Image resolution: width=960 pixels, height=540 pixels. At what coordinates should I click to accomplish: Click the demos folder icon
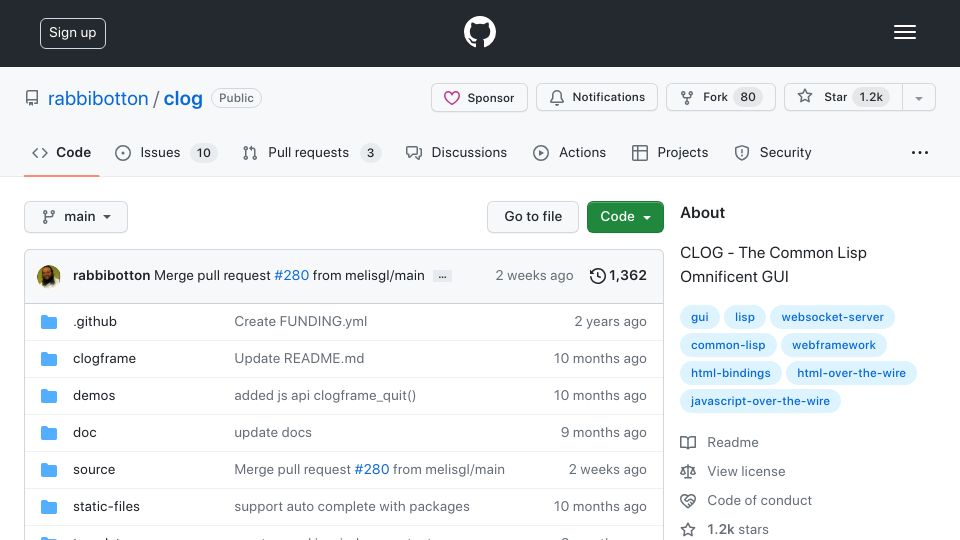pos(49,396)
